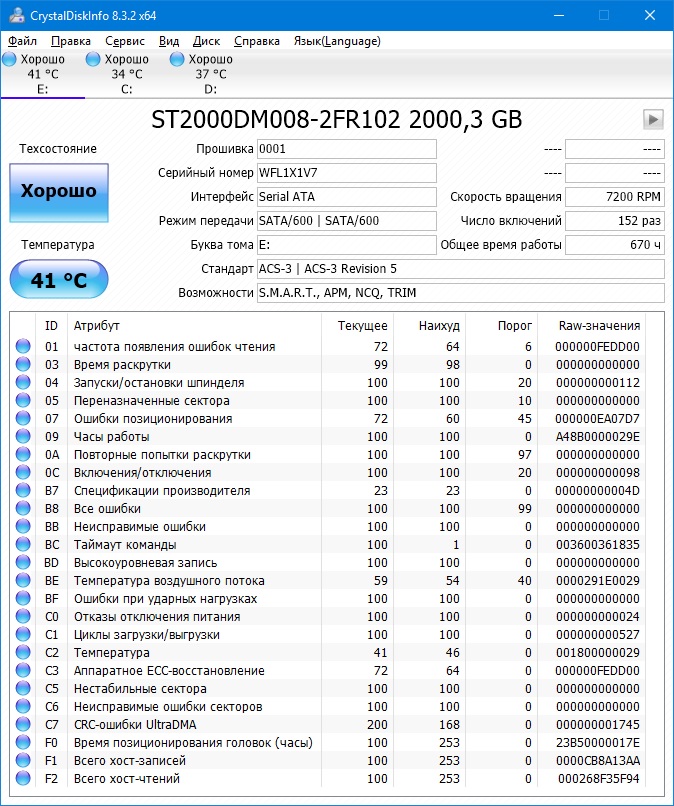Viewport: 674px width, 806px height.
Task: Select row 'Спецификации производителя'
Action: [329, 490]
